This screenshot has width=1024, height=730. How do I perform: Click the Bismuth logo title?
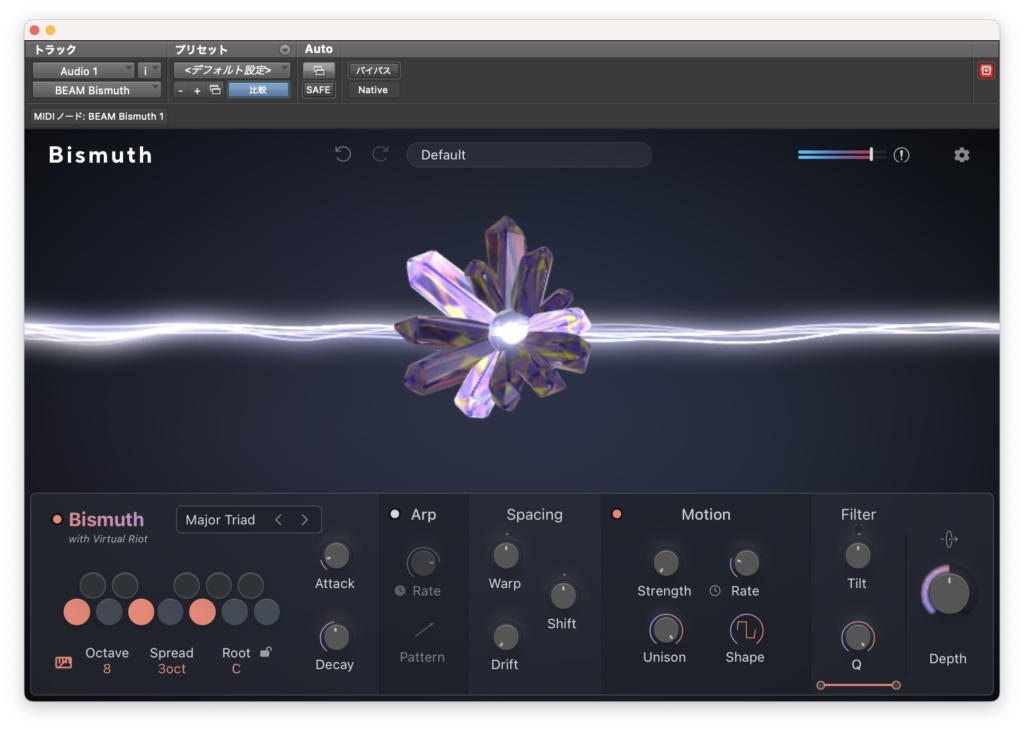coord(101,155)
